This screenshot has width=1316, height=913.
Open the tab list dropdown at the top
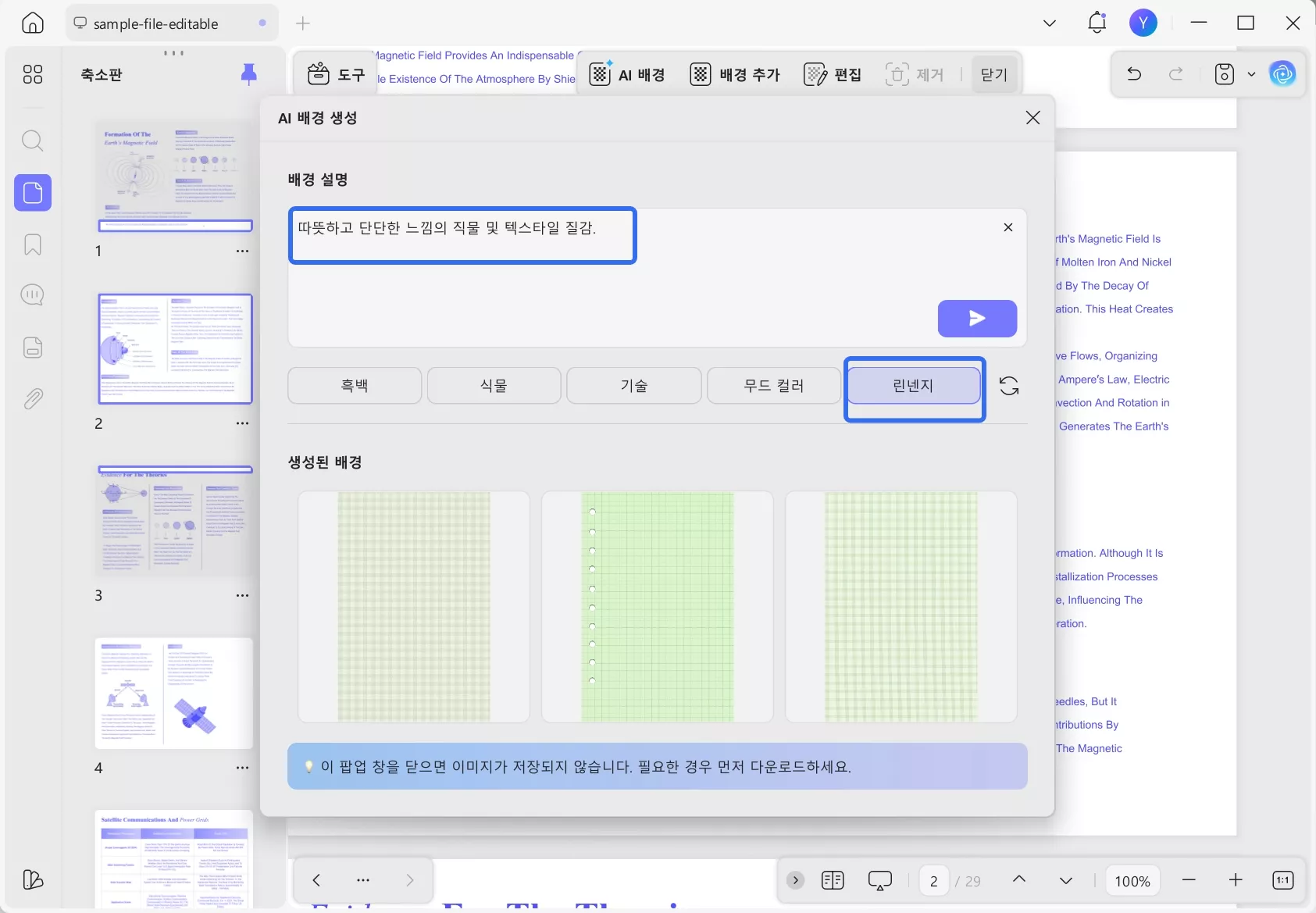click(x=1049, y=23)
